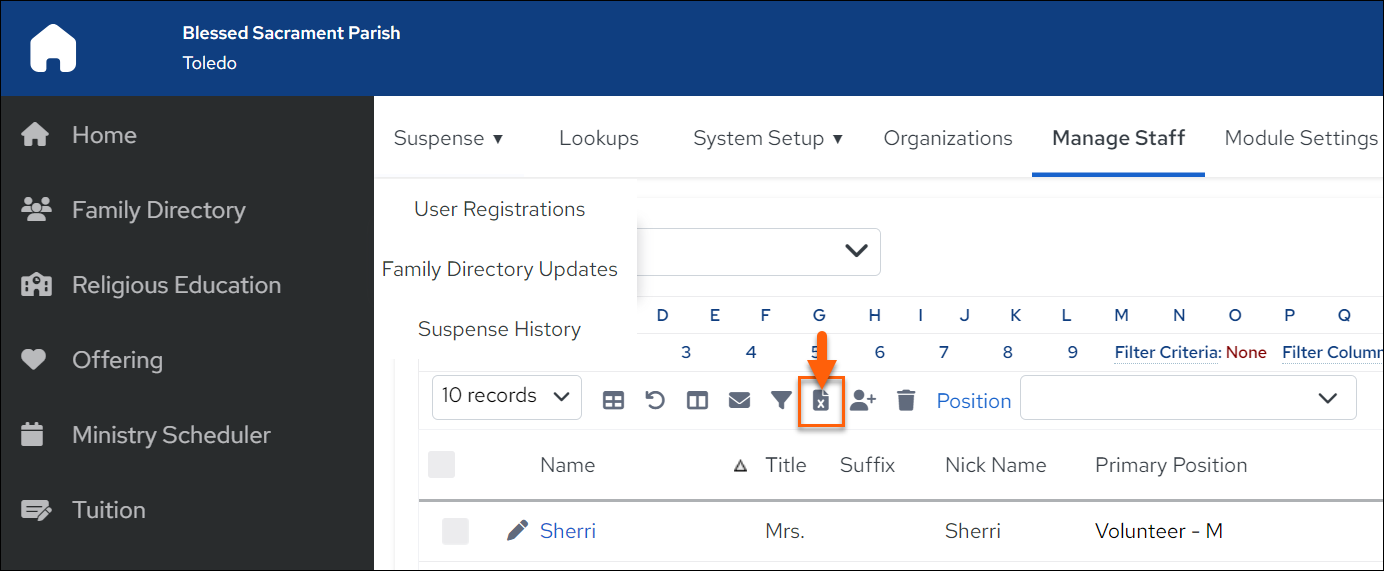This screenshot has height=571, width=1384.
Task: Click Filter Criteria link
Action: coord(1168,352)
